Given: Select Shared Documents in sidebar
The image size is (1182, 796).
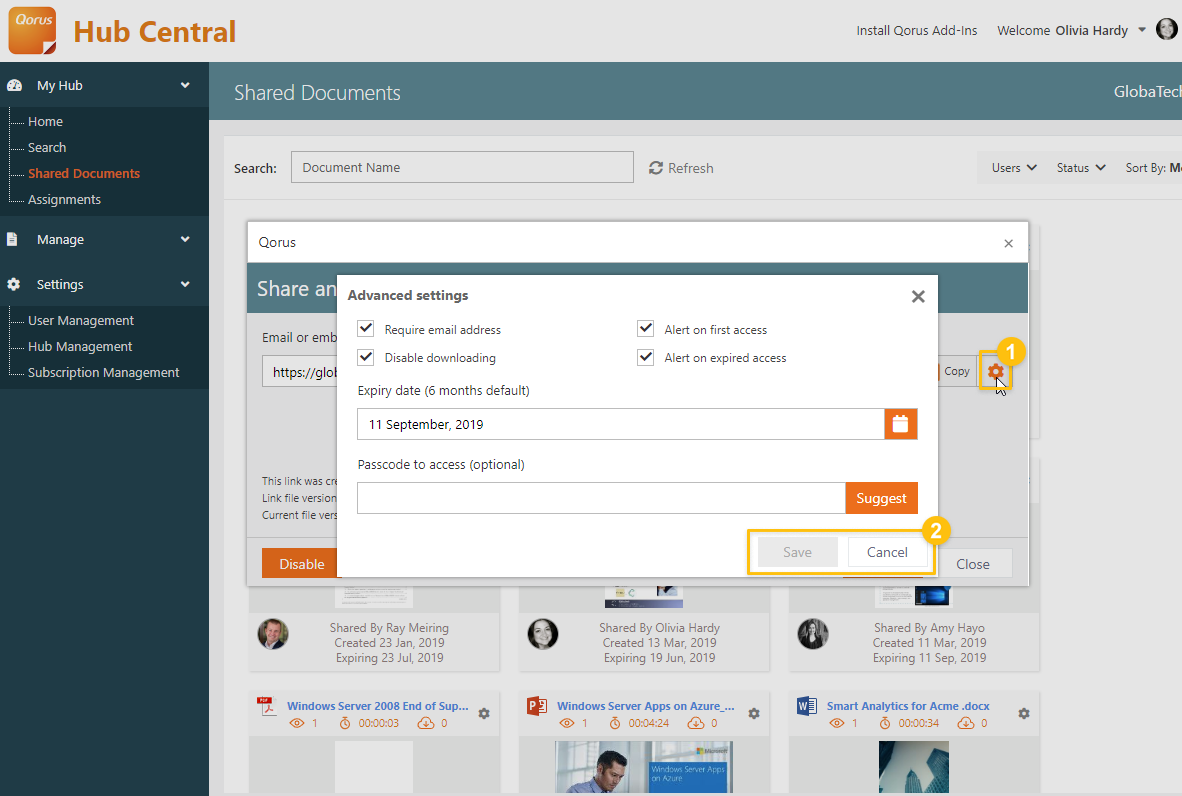Looking at the screenshot, I should 84,173.
